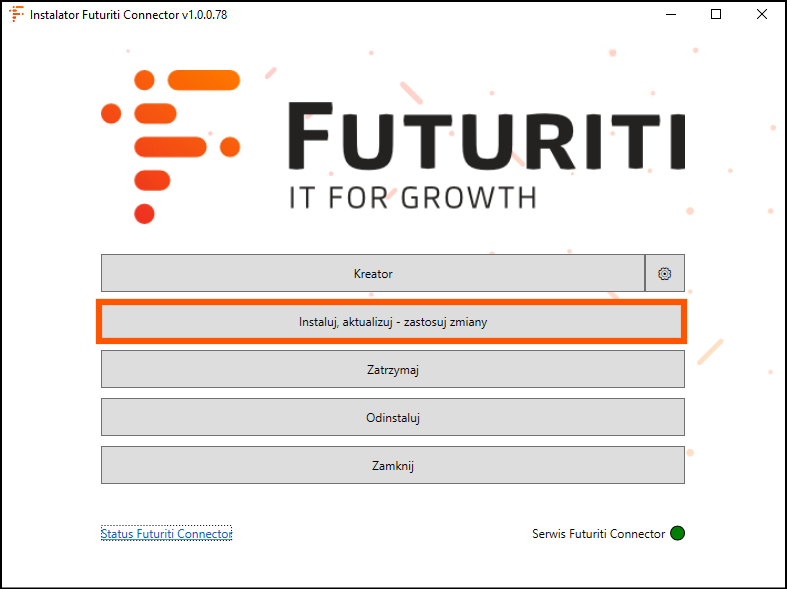The height and width of the screenshot is (589, 787).
Task: Click the Futuriti app icon in title bar
Action: 16,15
